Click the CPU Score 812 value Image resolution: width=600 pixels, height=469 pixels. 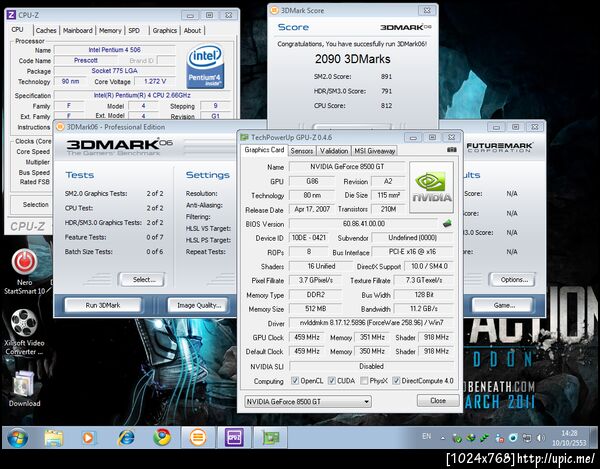click(x=386, y=106)
